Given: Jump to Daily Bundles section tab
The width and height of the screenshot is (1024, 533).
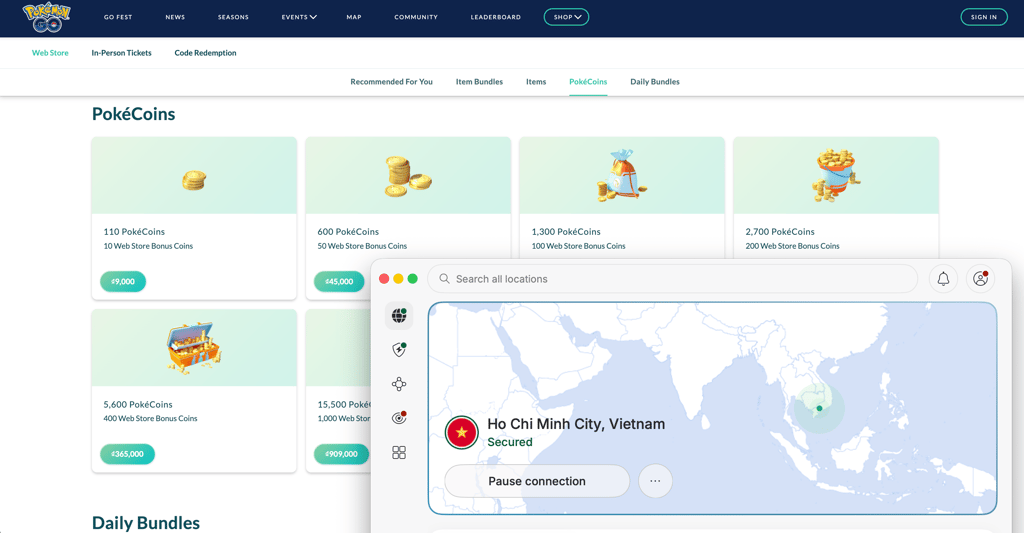Looking at the screenshot, I should (655, 82).
